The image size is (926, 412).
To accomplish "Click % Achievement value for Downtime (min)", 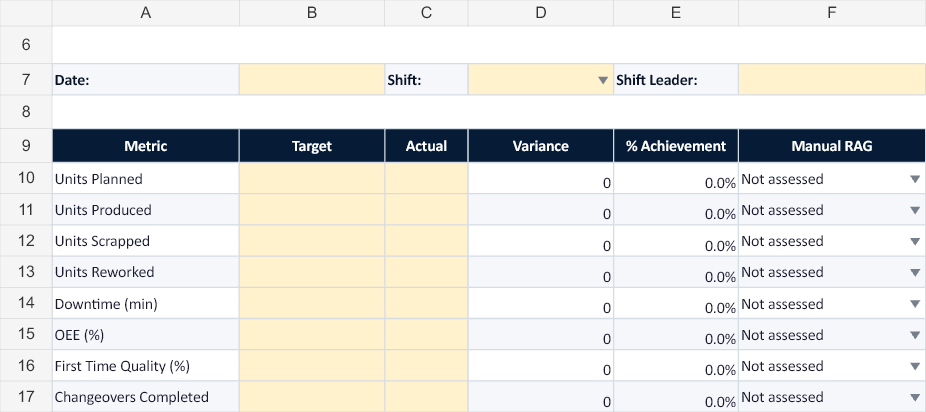I will [676, 303].
